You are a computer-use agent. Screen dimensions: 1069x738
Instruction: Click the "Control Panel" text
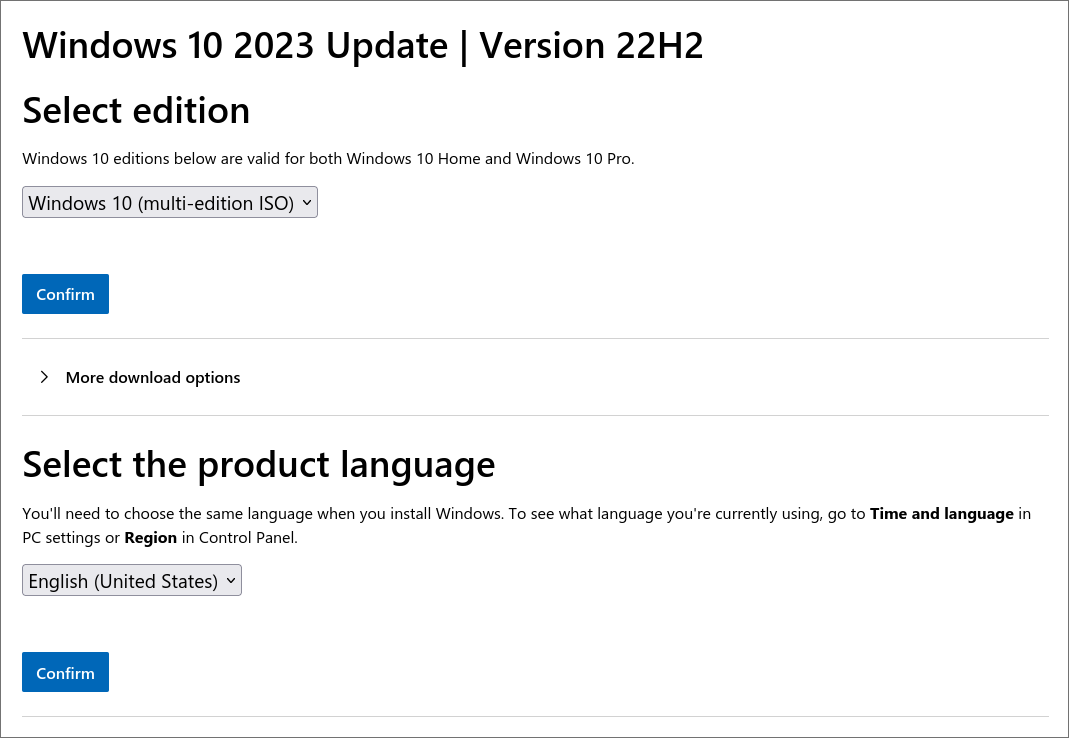(x=248, y=538)
